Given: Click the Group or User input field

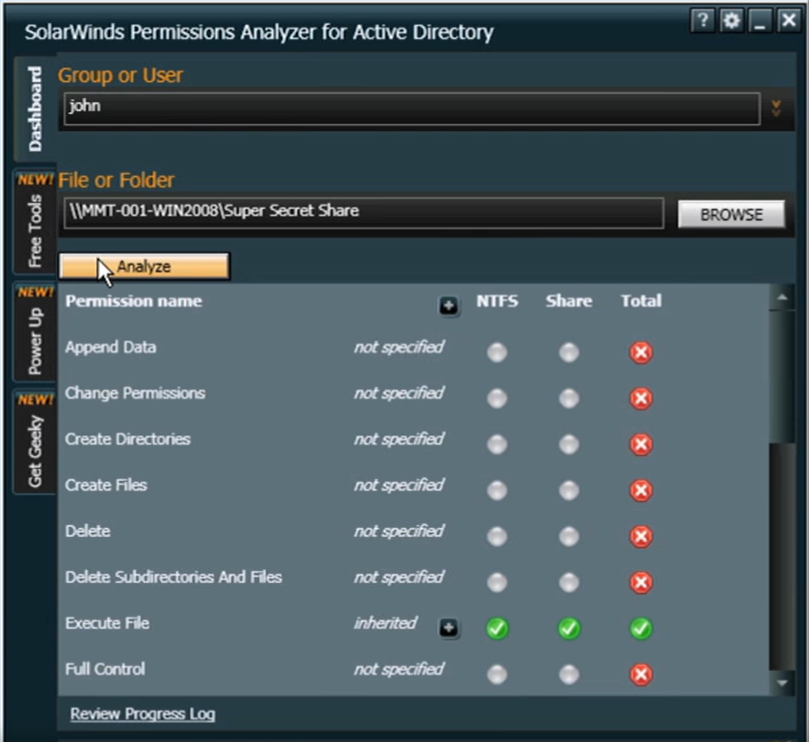Looking at the screenshot, I should click(x=412, y=109).
